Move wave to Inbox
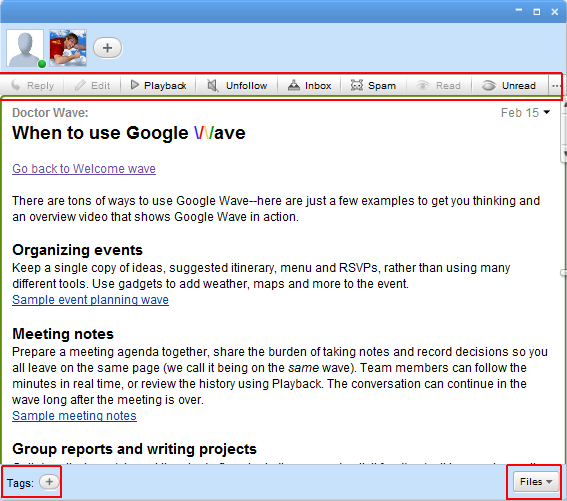Viewport: 567px width, 501px height. point(310,86)
